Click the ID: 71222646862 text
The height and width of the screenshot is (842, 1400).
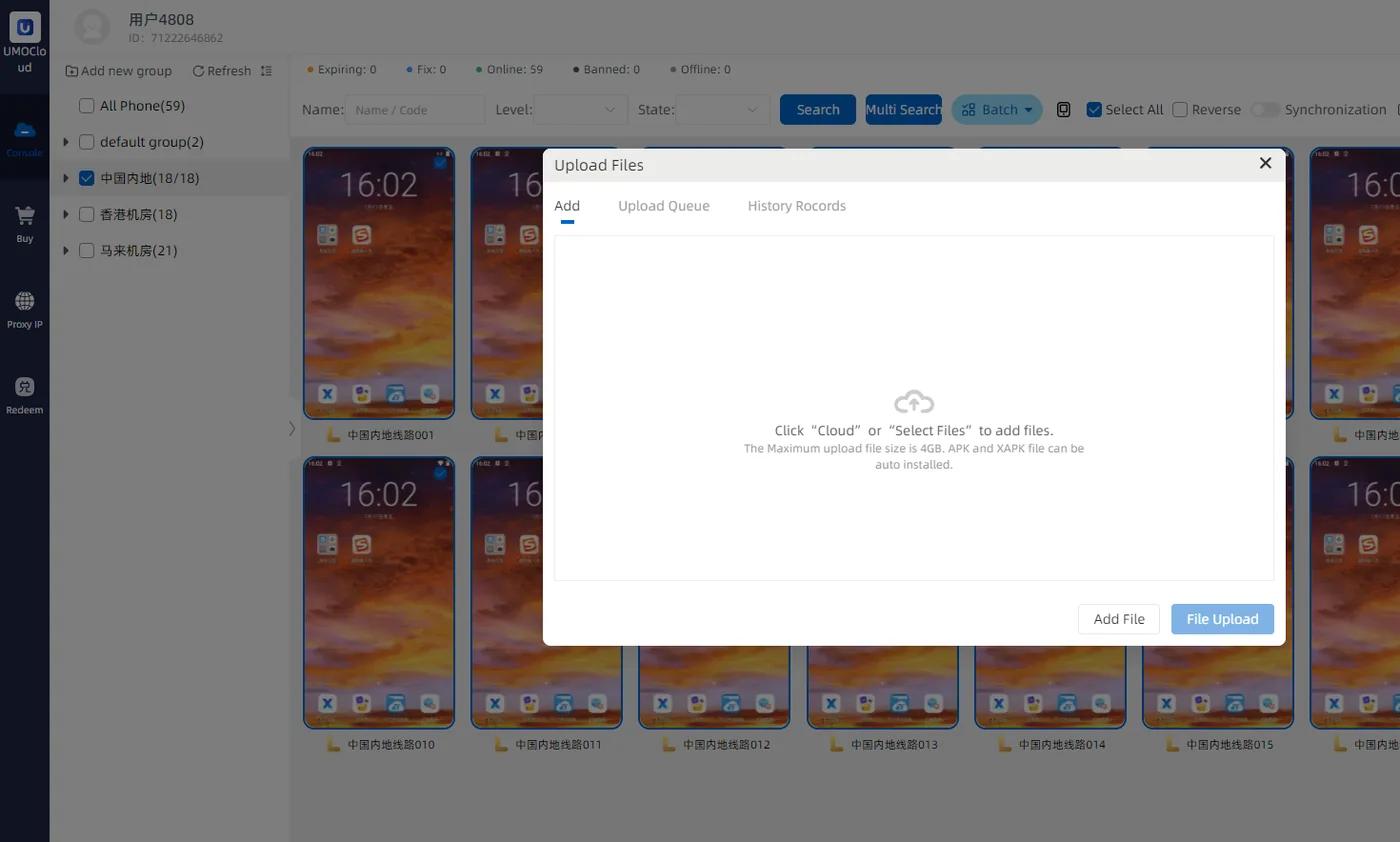(x=175, y=38)
